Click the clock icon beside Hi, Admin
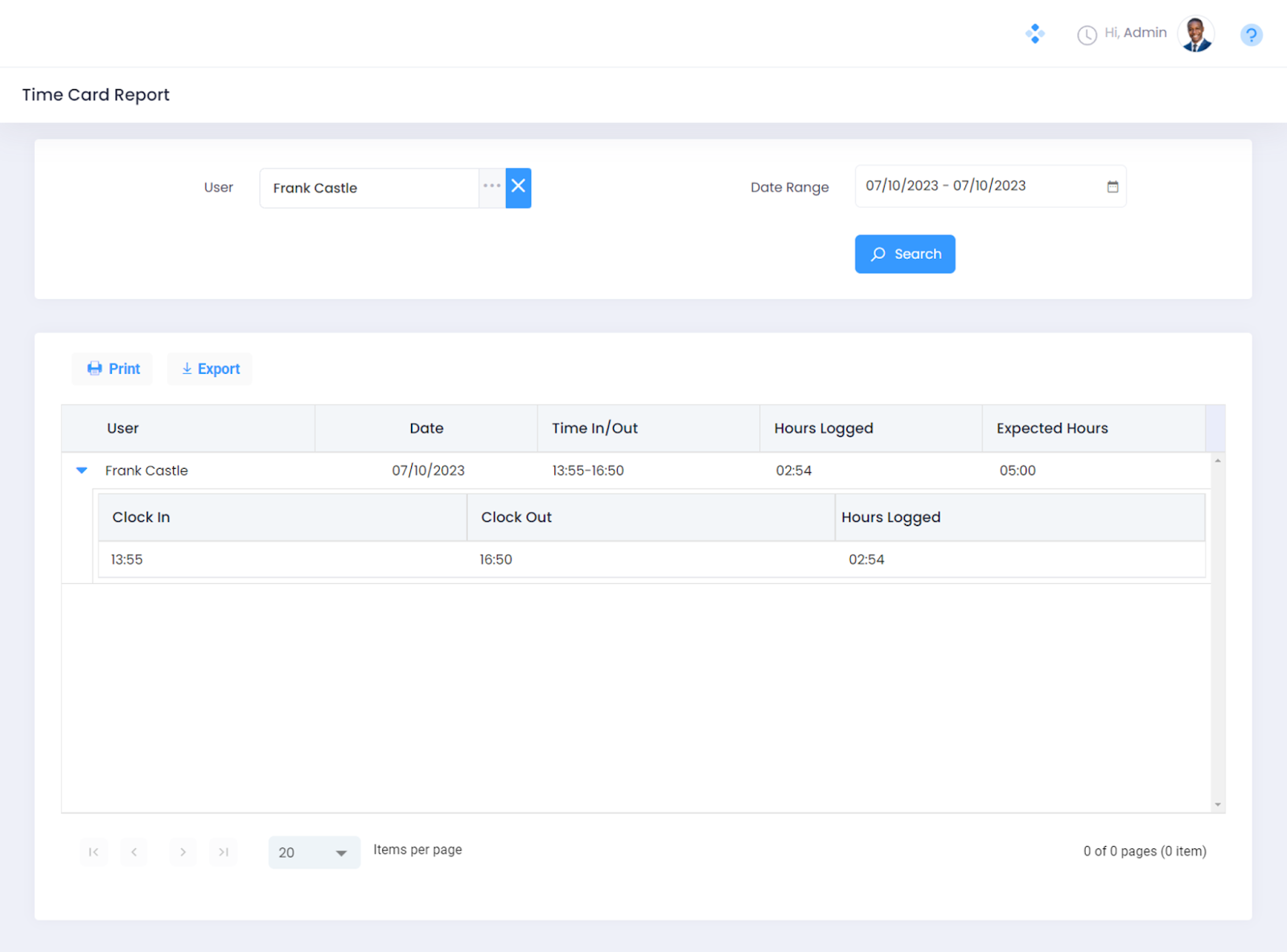This screenshot has width=1287, height=952. (x=1087, y=35)
